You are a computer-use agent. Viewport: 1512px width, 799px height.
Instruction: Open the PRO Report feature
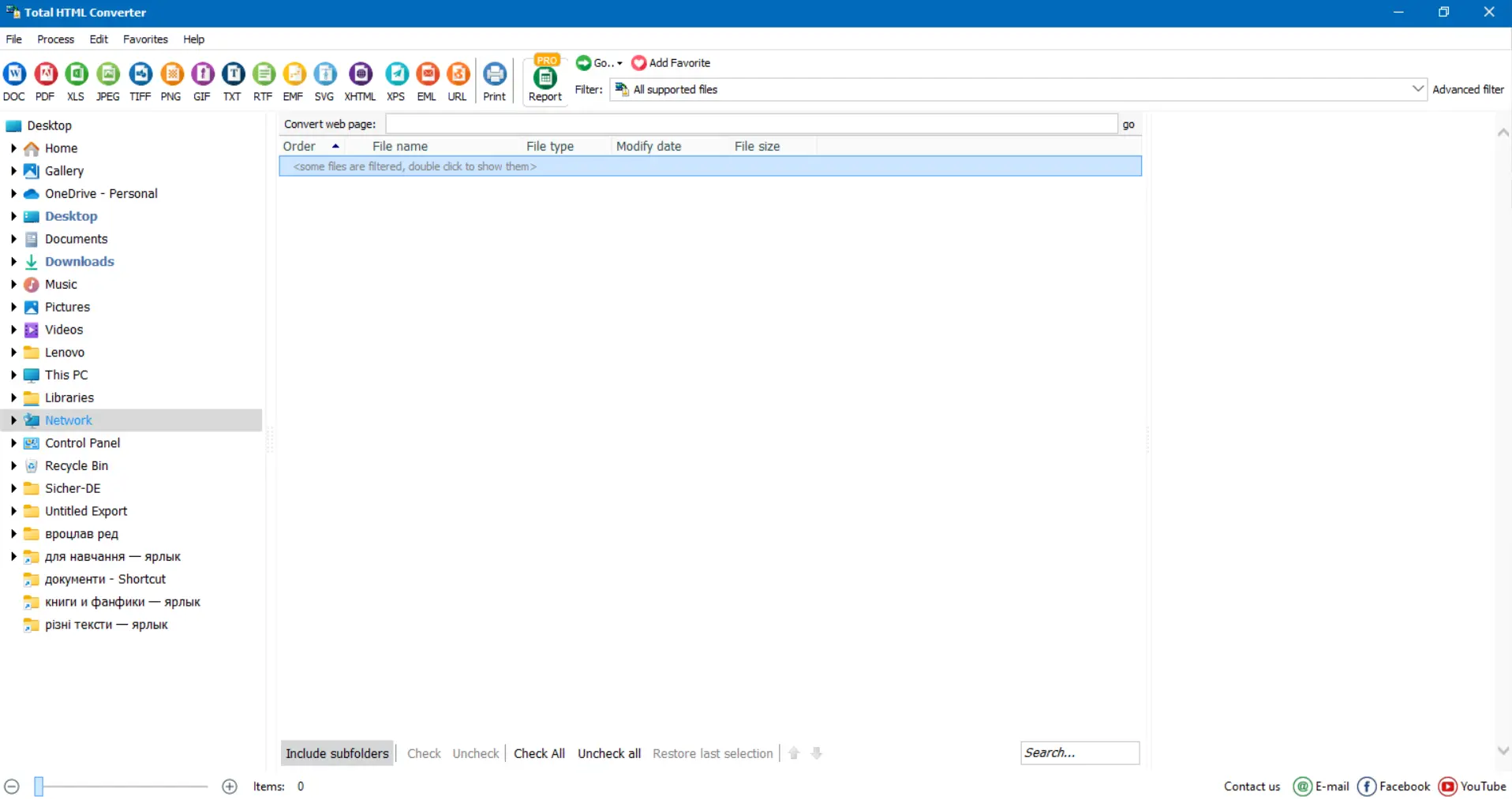pyautogui.click(x=544, y=79)
